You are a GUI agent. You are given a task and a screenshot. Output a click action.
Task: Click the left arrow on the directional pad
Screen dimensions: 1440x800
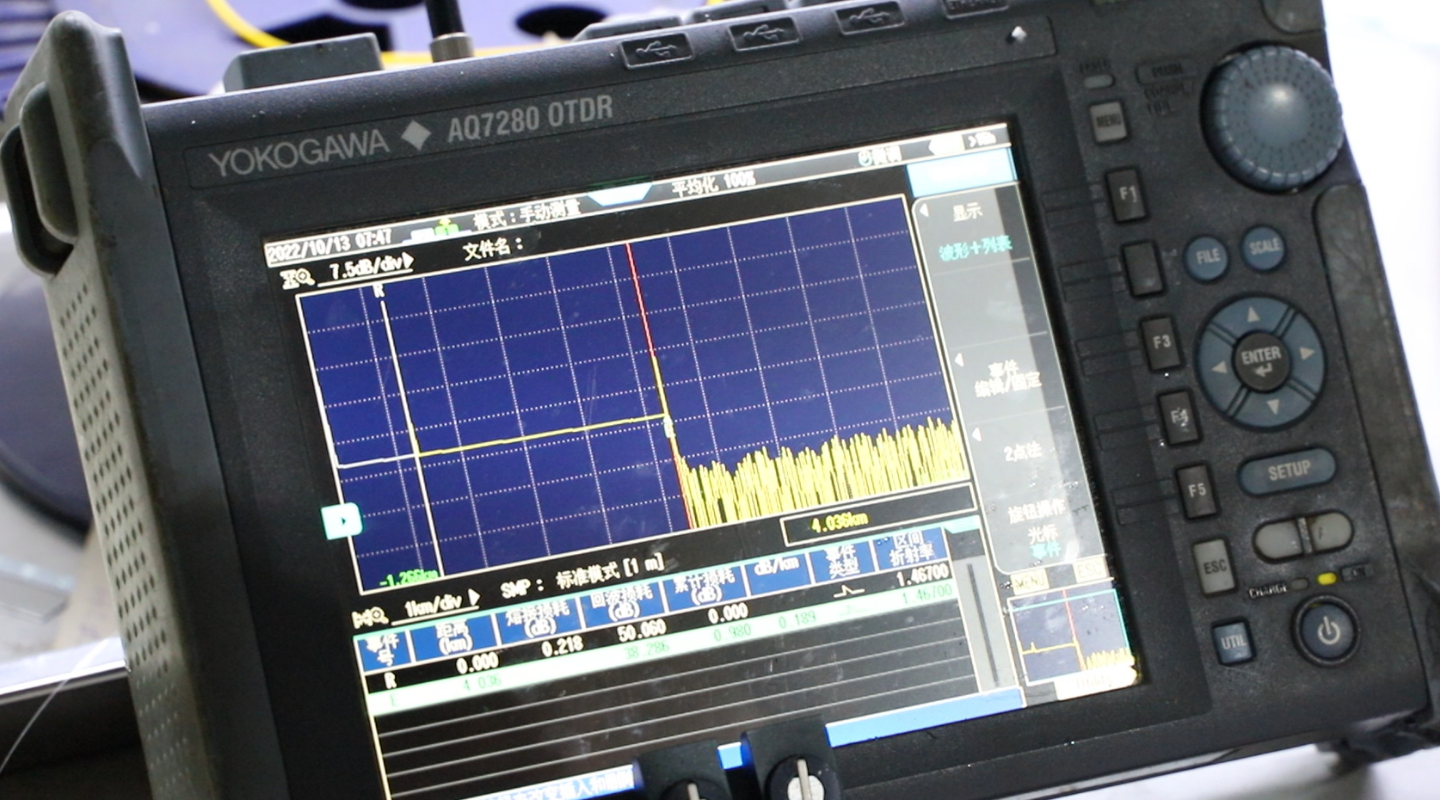click(x=1218, y=368)
